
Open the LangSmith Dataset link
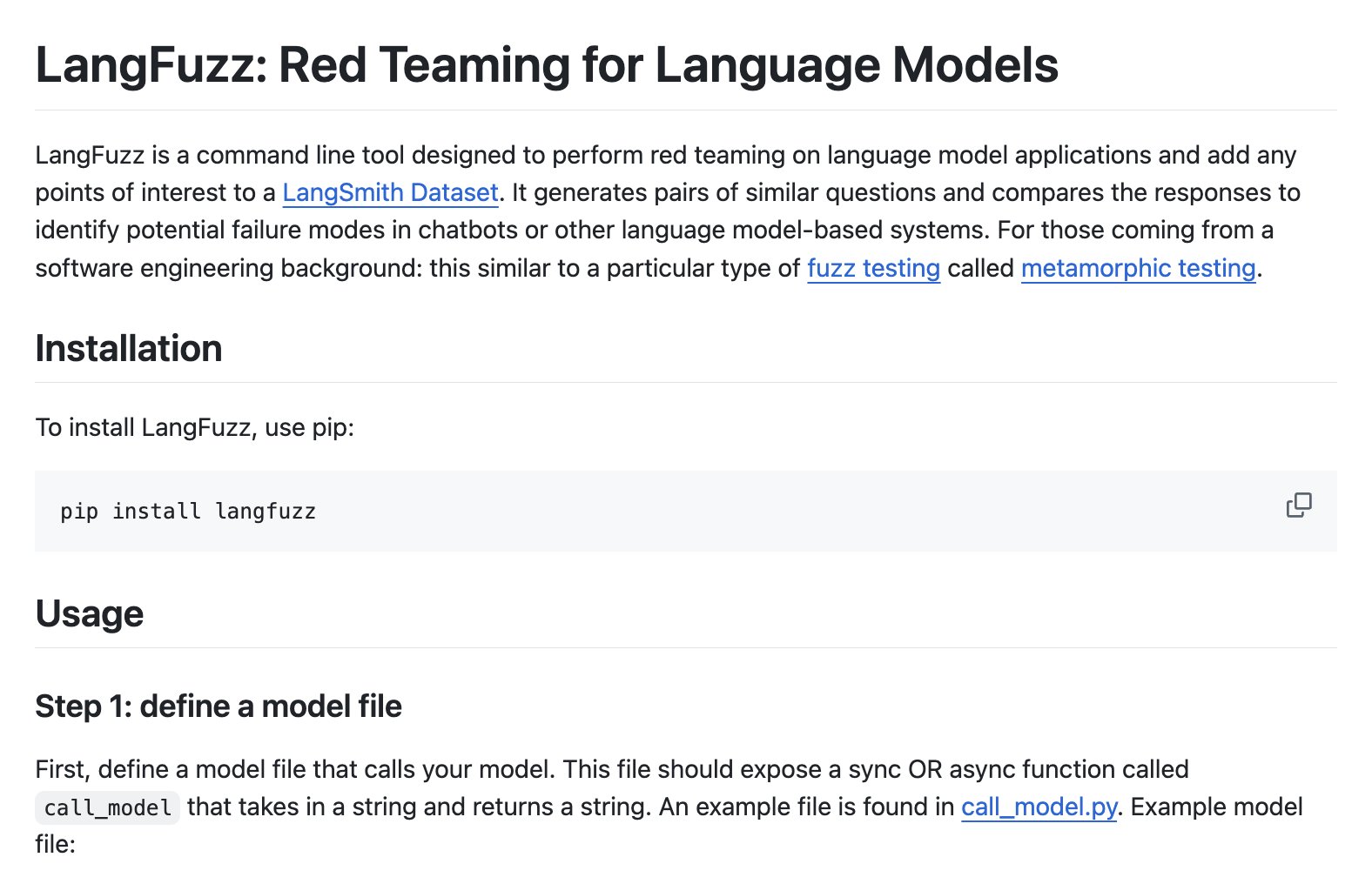pos(390,192)
